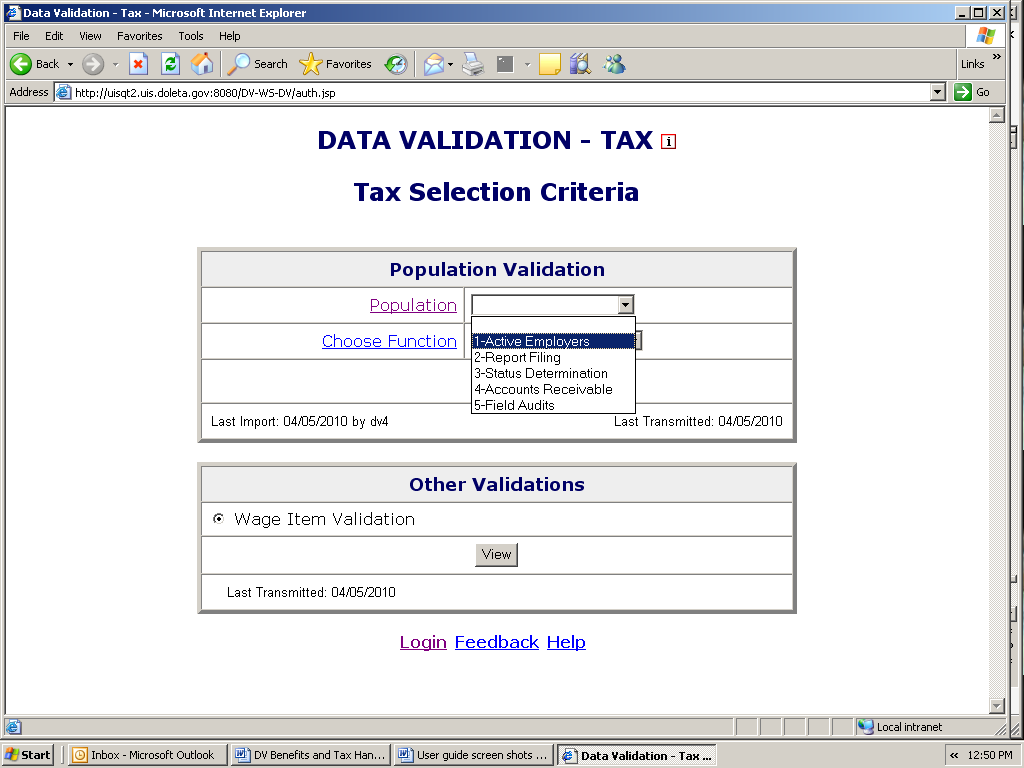Expand hidden system tray icons chevron
Screen dimensions: 1024x768
tap(954, 755)
